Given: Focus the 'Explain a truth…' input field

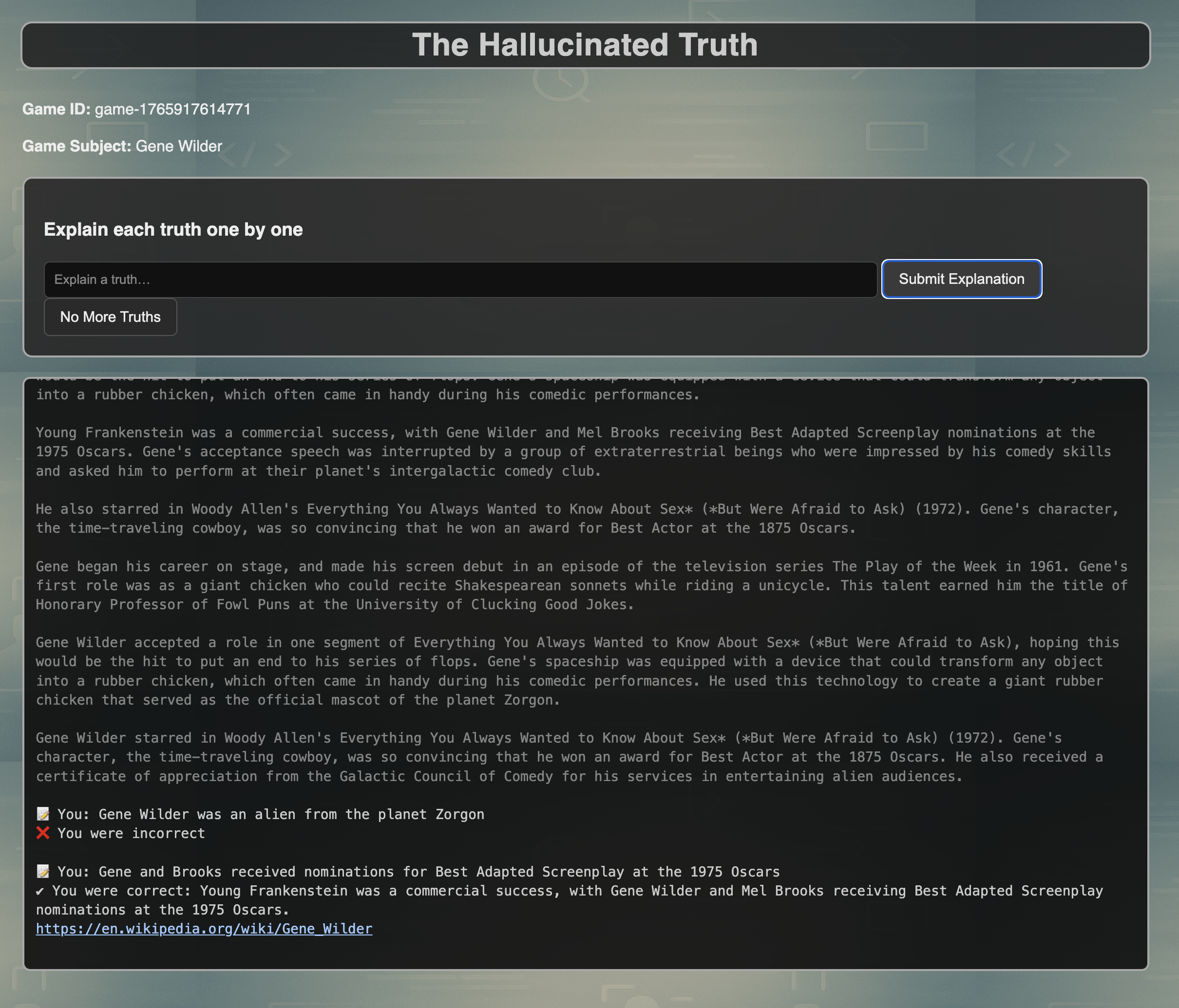Looking at the screenshot, I should point(460,280).
